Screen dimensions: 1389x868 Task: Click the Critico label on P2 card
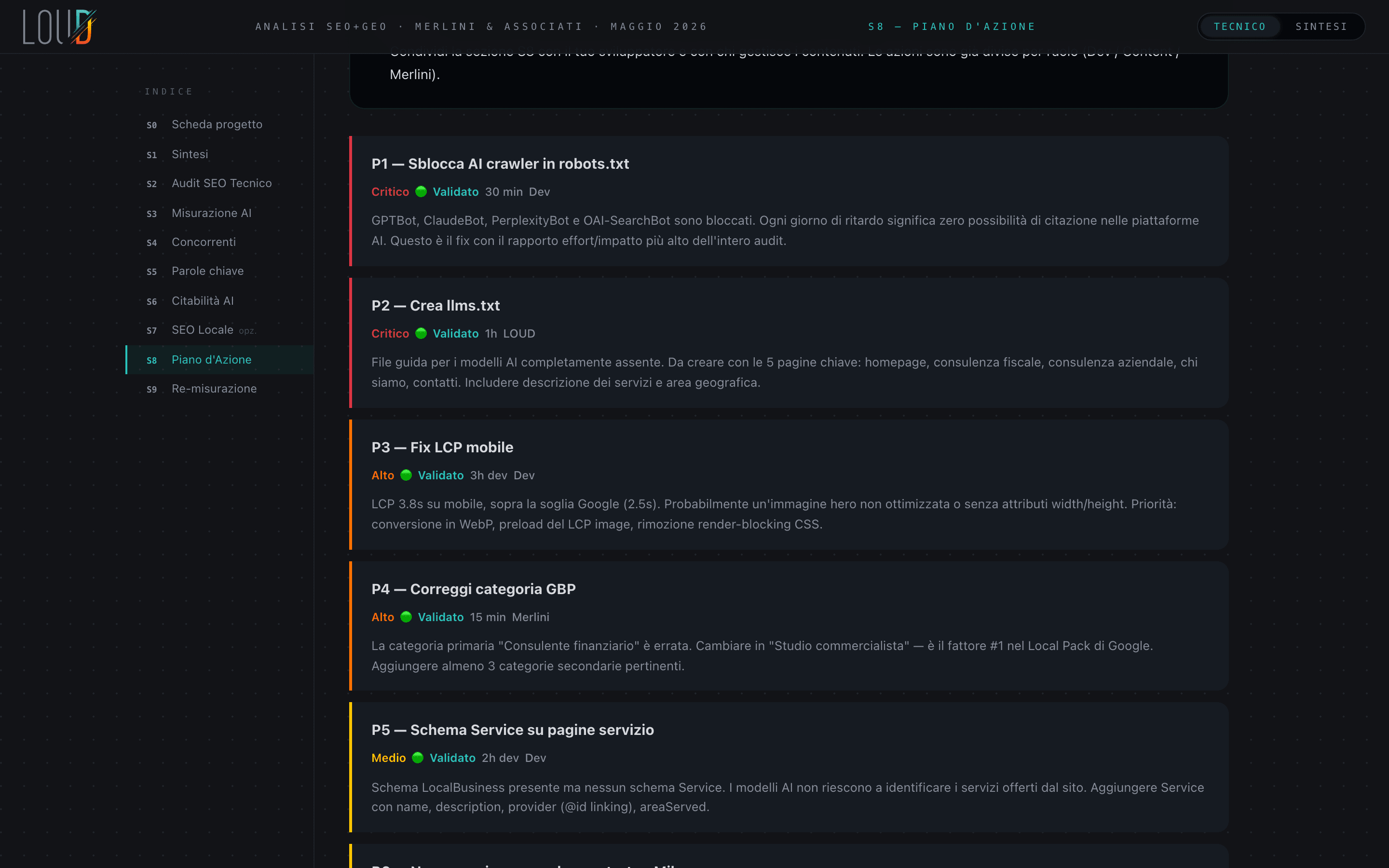390,334
